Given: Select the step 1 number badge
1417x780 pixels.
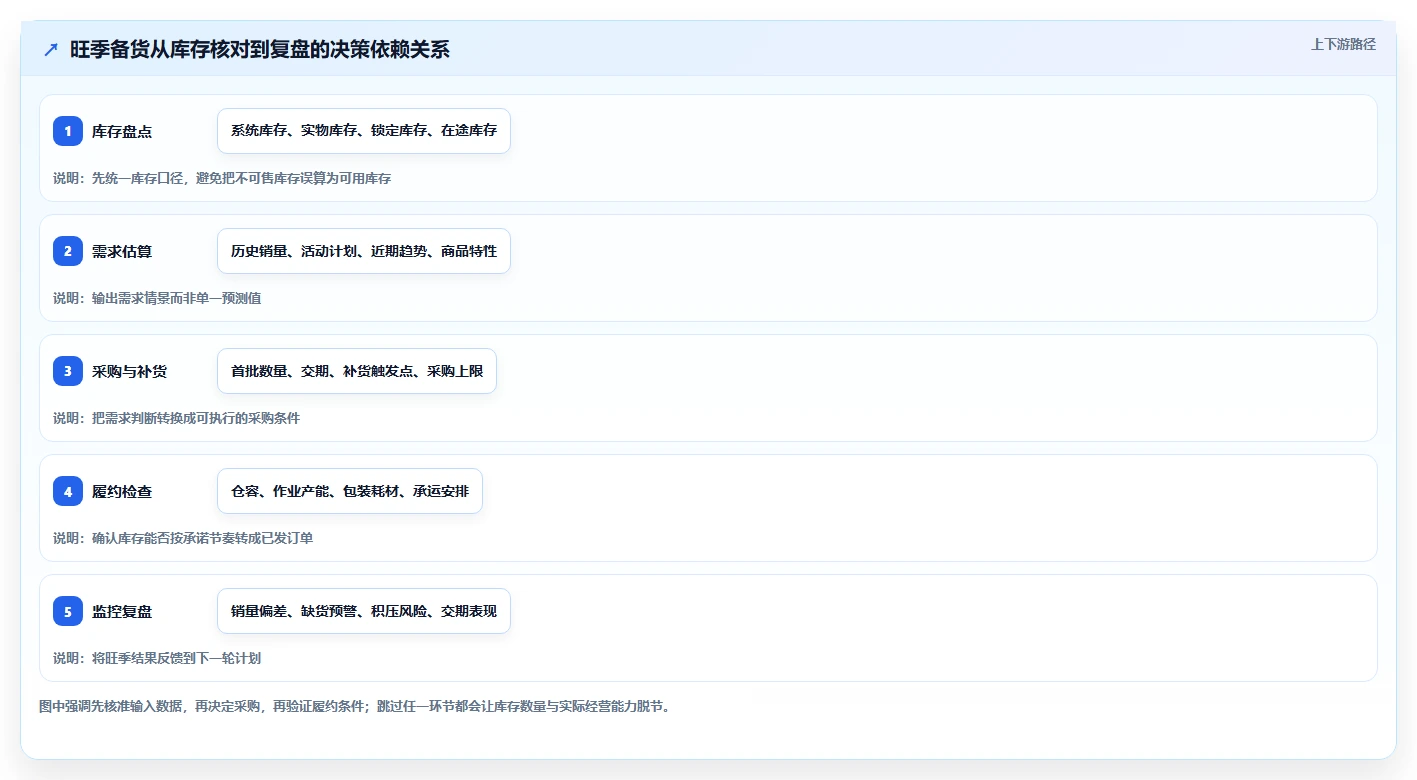Looking at the screenshot, I should coord(68,131).
